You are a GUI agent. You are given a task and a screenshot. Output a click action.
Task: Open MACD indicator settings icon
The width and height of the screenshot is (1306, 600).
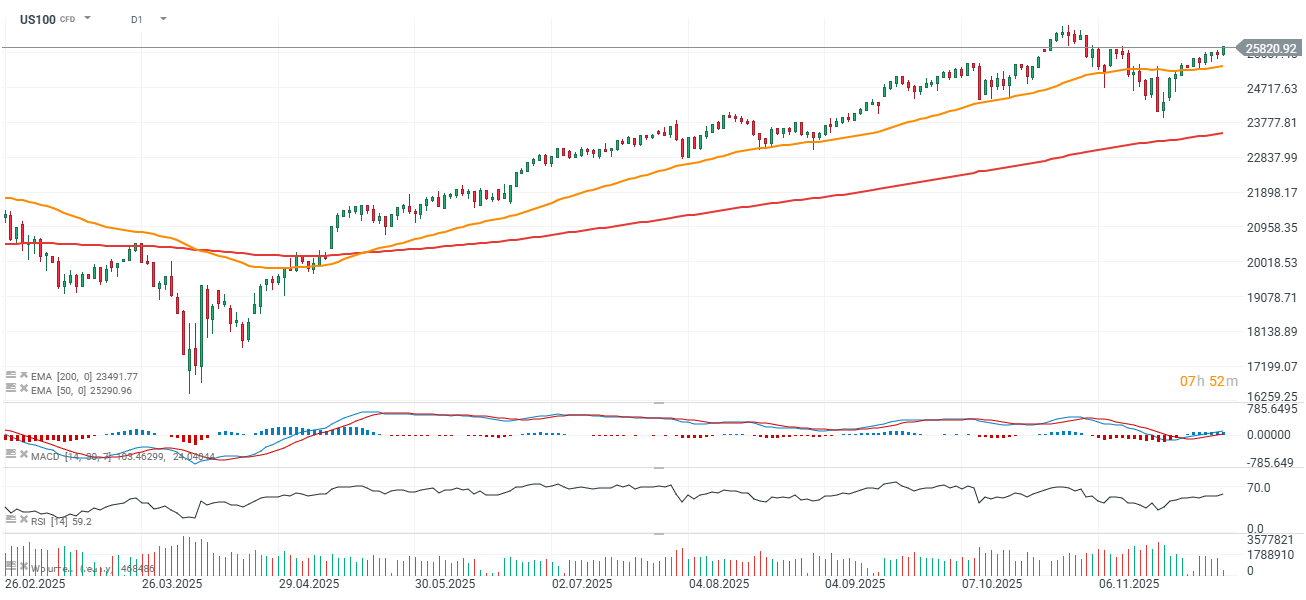pyautogui.click(x=10, y=455)
